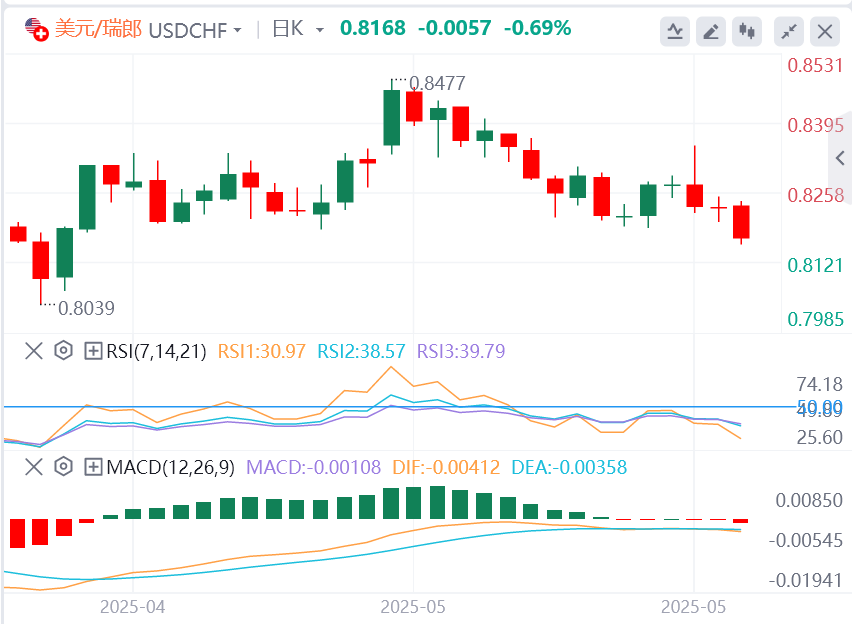Open the indicators line chart tool
Screen dimensions: 852x624
pyautogui.click(x=675, y=31)
